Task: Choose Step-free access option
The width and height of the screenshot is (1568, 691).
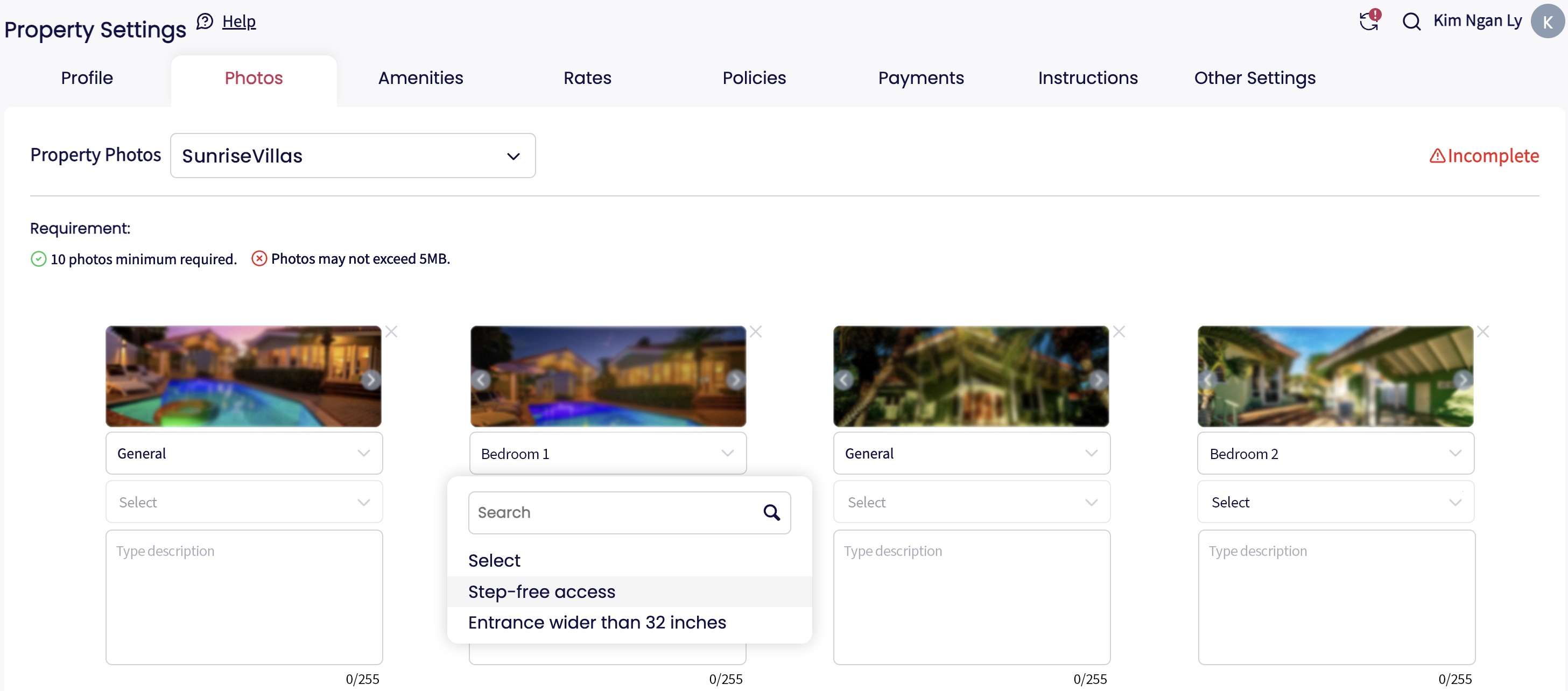Action: pos(541,592)
